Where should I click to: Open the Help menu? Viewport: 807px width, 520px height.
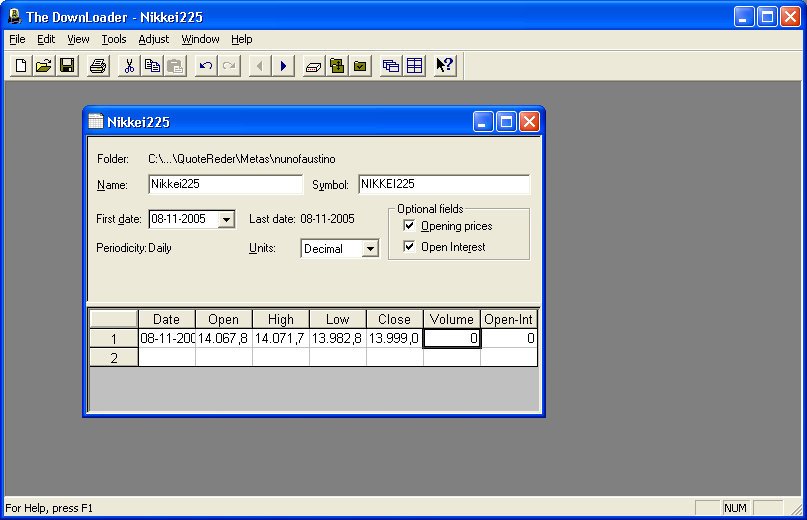pyautogui.click(x=241, y=39)
